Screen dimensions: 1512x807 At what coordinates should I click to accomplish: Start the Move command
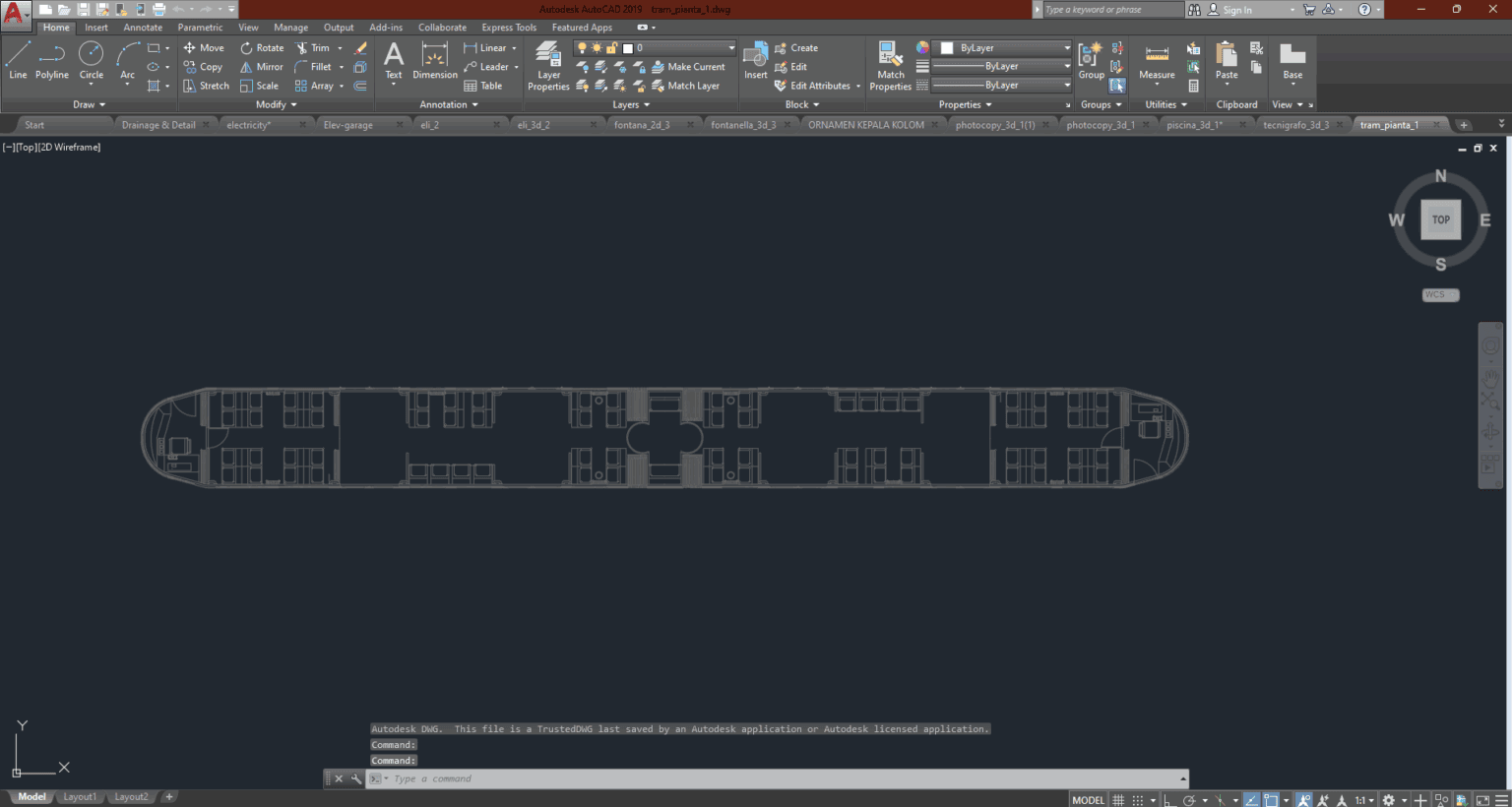pyautogui.click(x=204, y=47)
